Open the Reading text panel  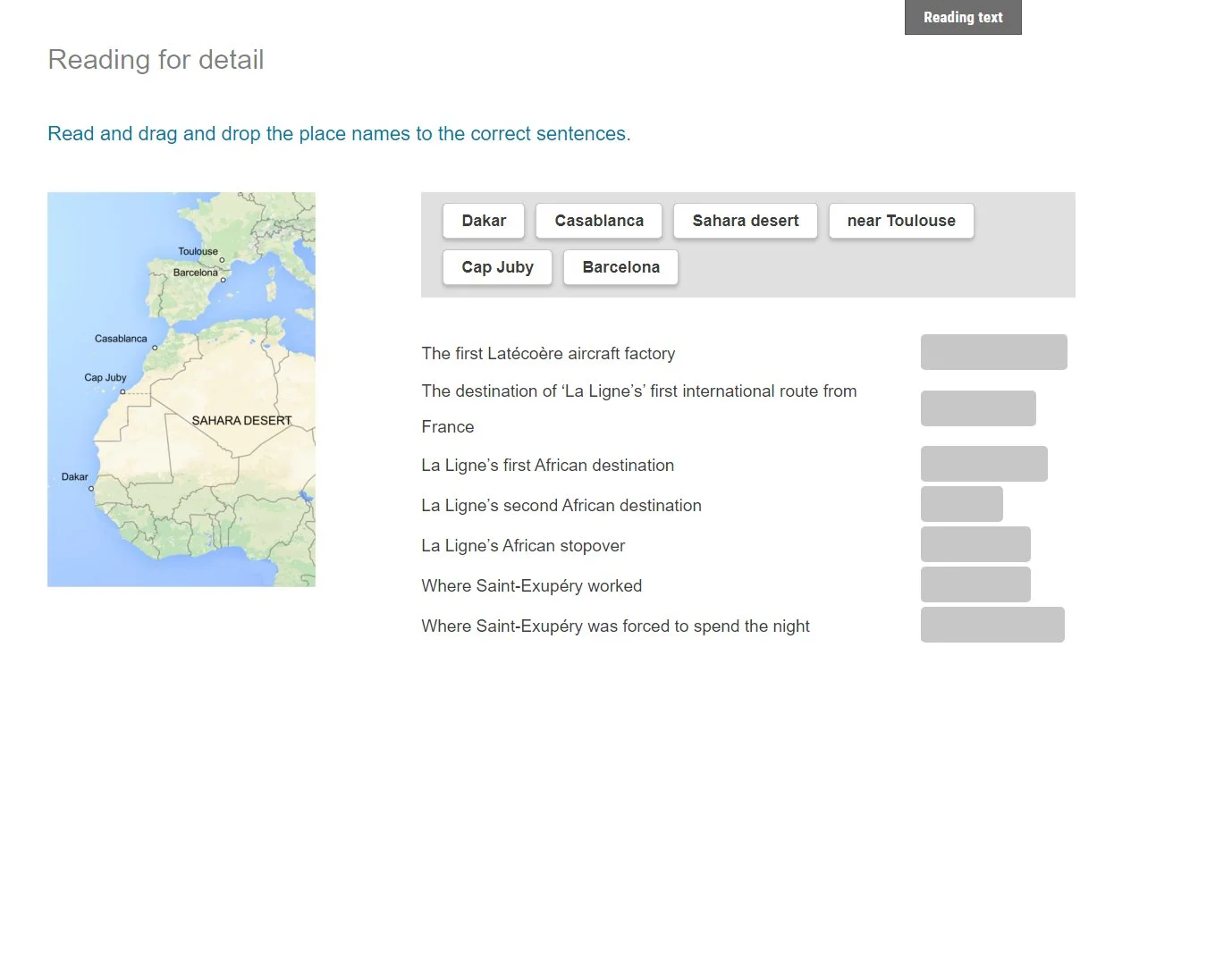coord(962,17)
